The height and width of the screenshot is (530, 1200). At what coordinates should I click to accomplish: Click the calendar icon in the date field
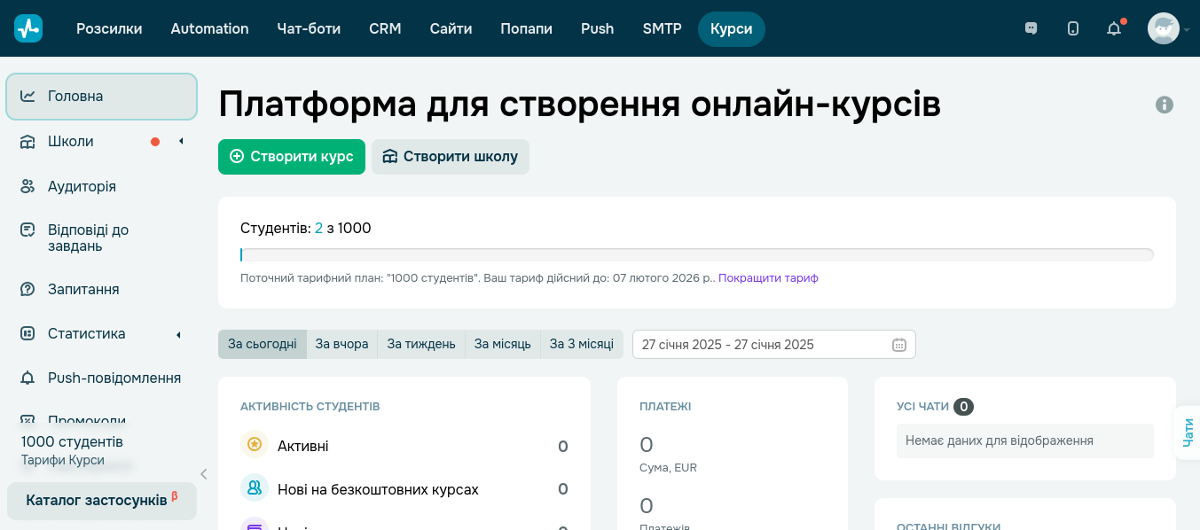899,344
